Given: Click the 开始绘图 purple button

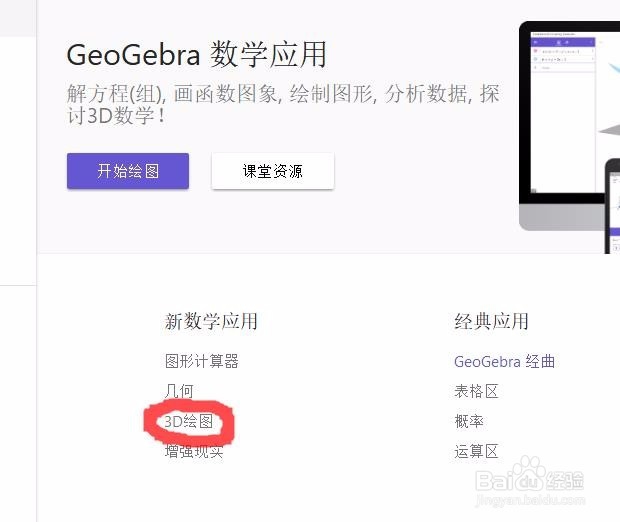Looking at the screenshot, I should (128, 171).
